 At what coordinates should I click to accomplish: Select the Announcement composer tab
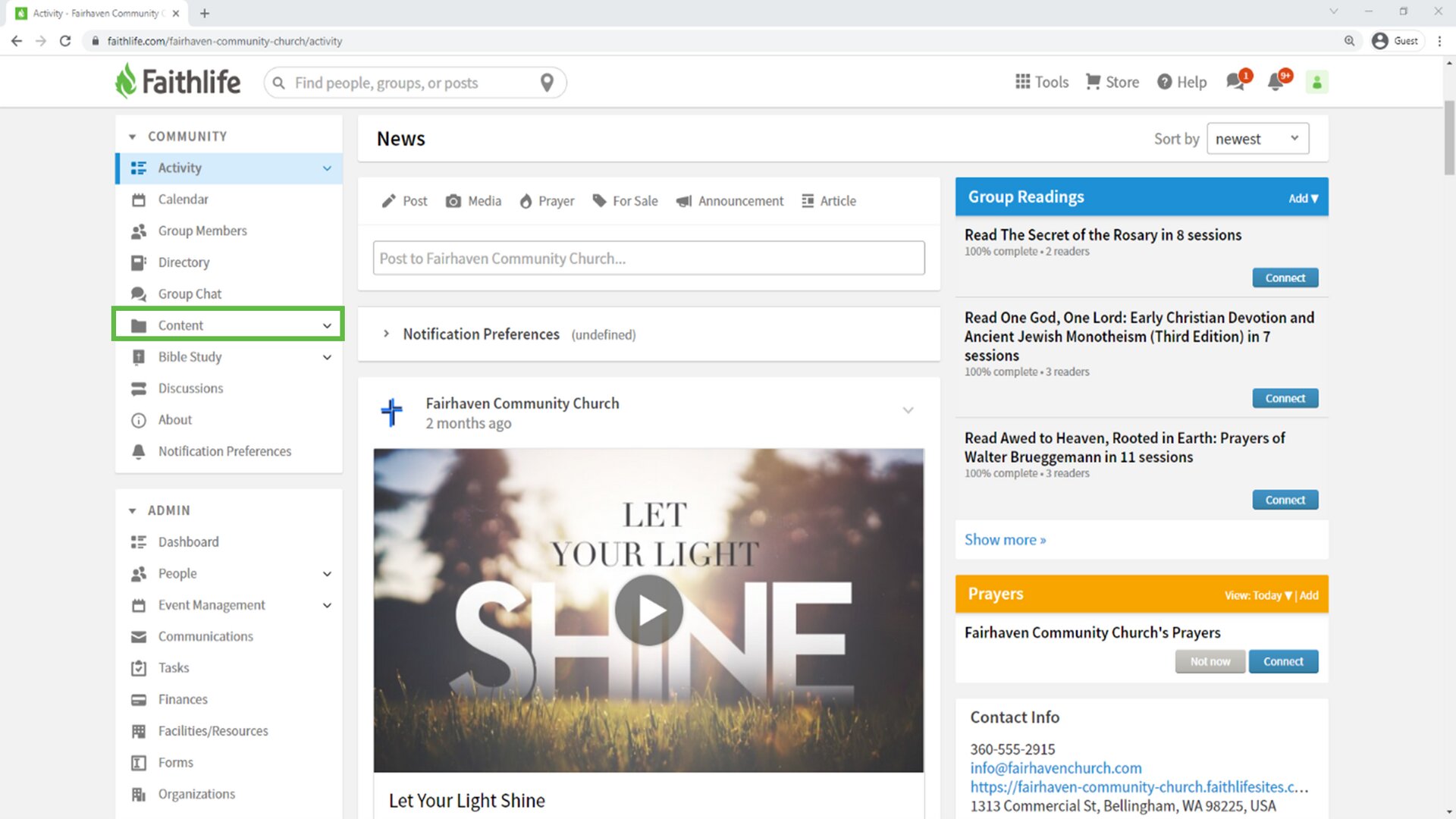tap(730, 201)
